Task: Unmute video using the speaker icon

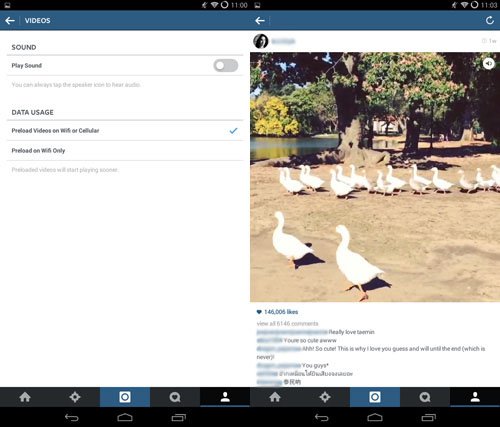Action: [488, 63]
